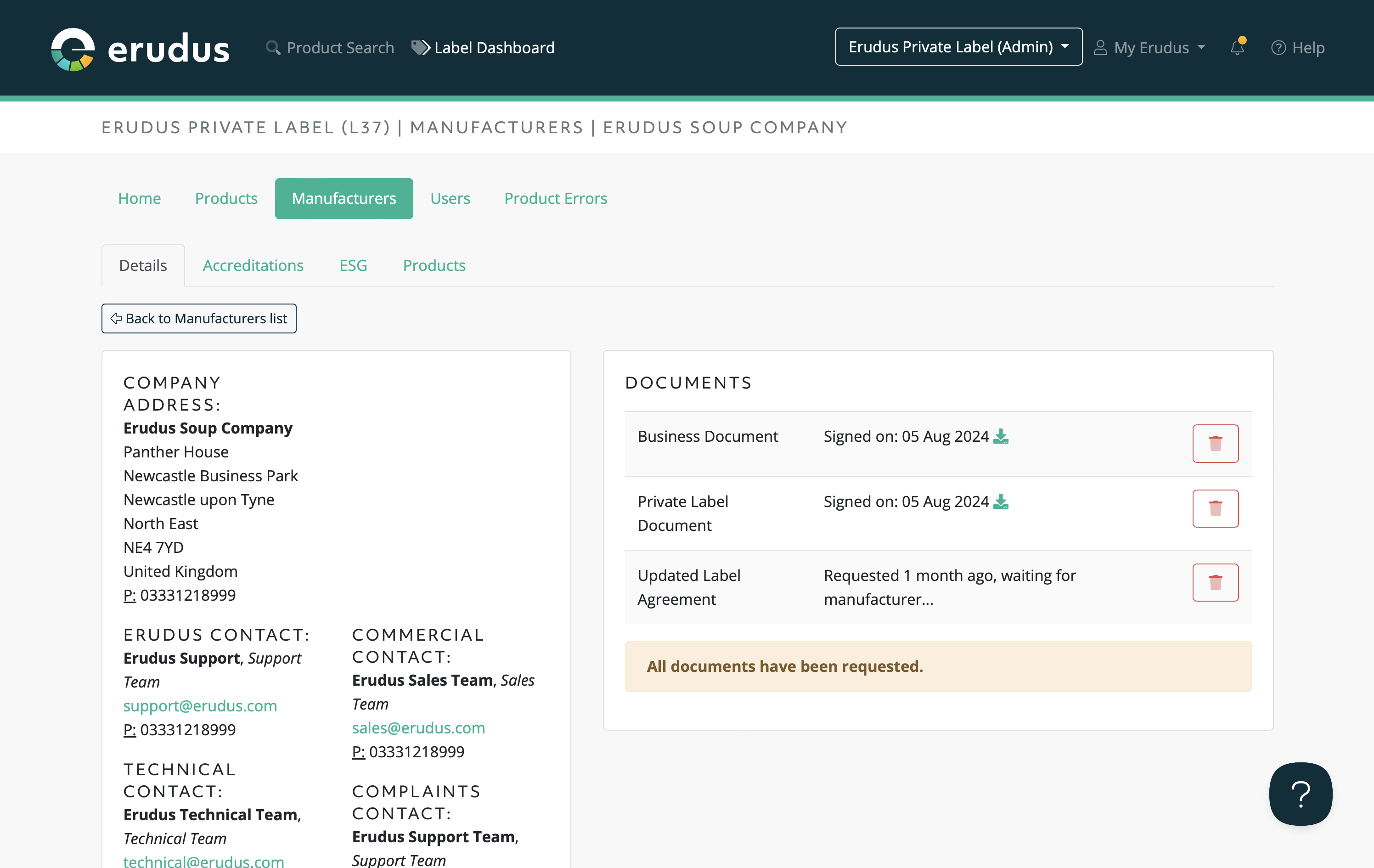
Task: Open the Help link in header
Action: tap(1298, 47)
